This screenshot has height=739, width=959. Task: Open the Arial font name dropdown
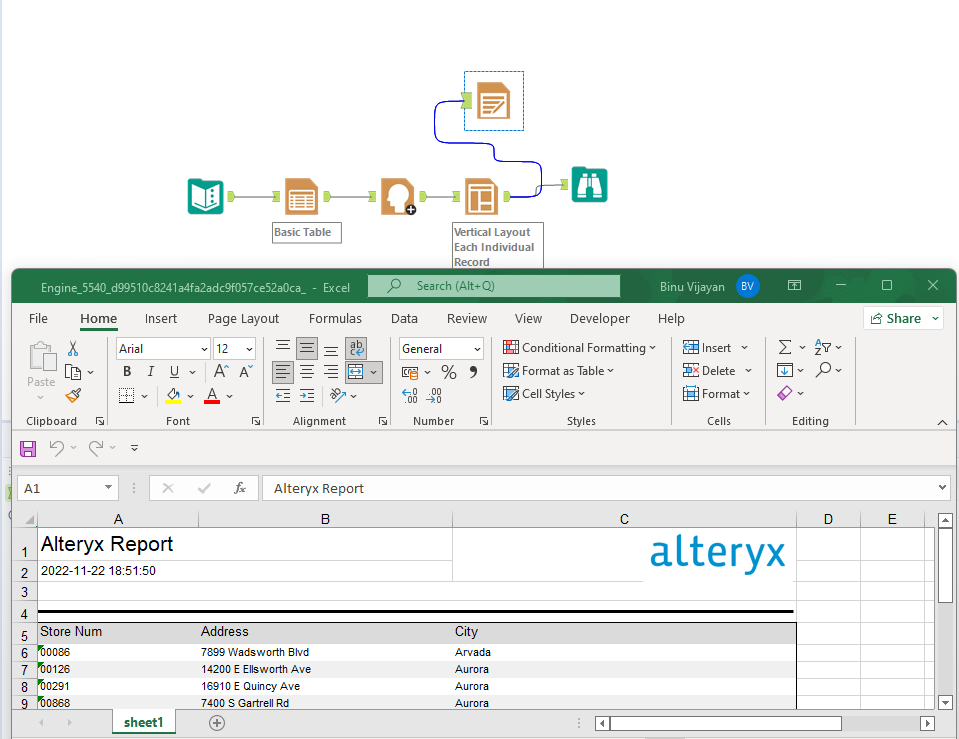coord(203,348)
